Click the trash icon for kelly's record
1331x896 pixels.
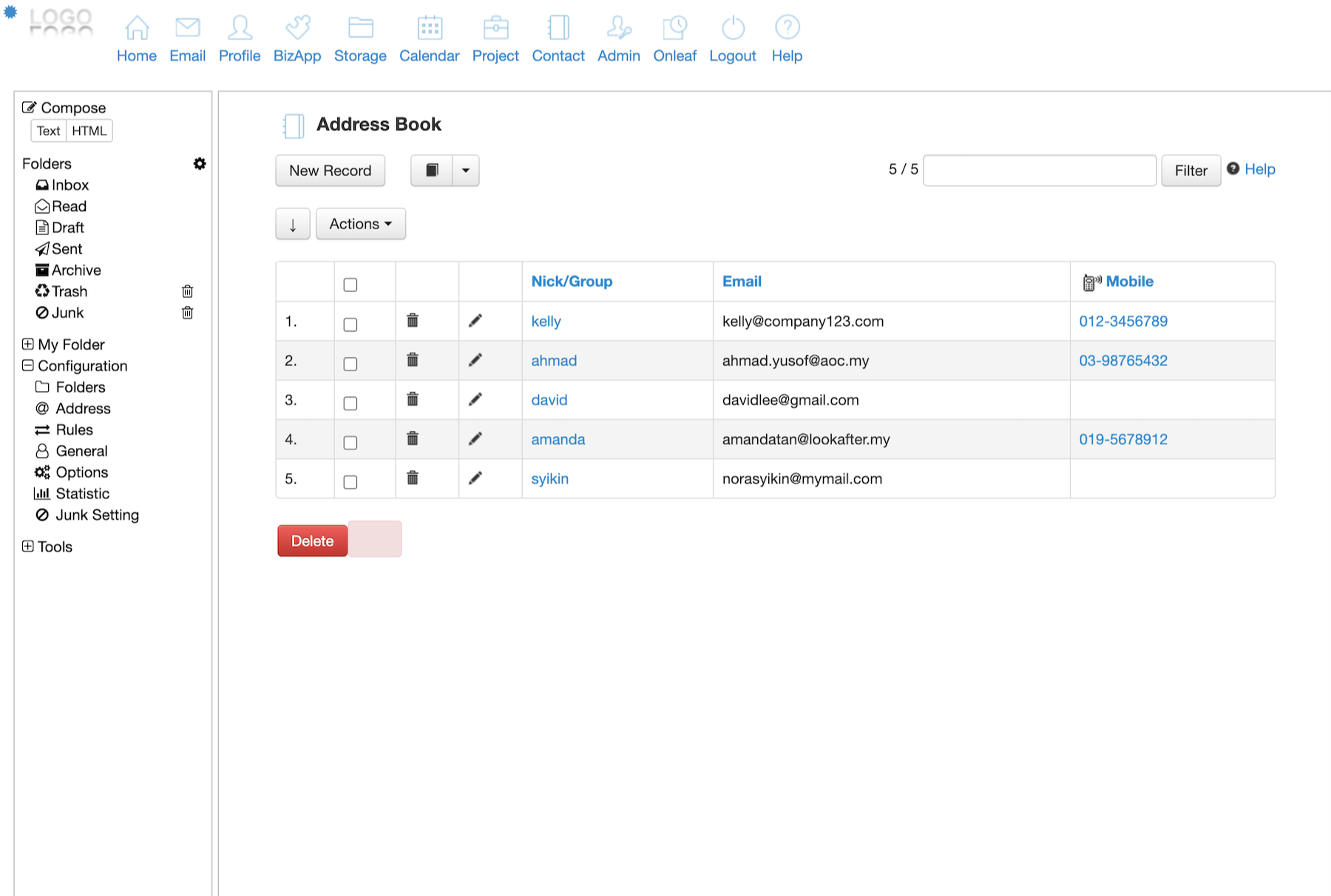[413, 320]
